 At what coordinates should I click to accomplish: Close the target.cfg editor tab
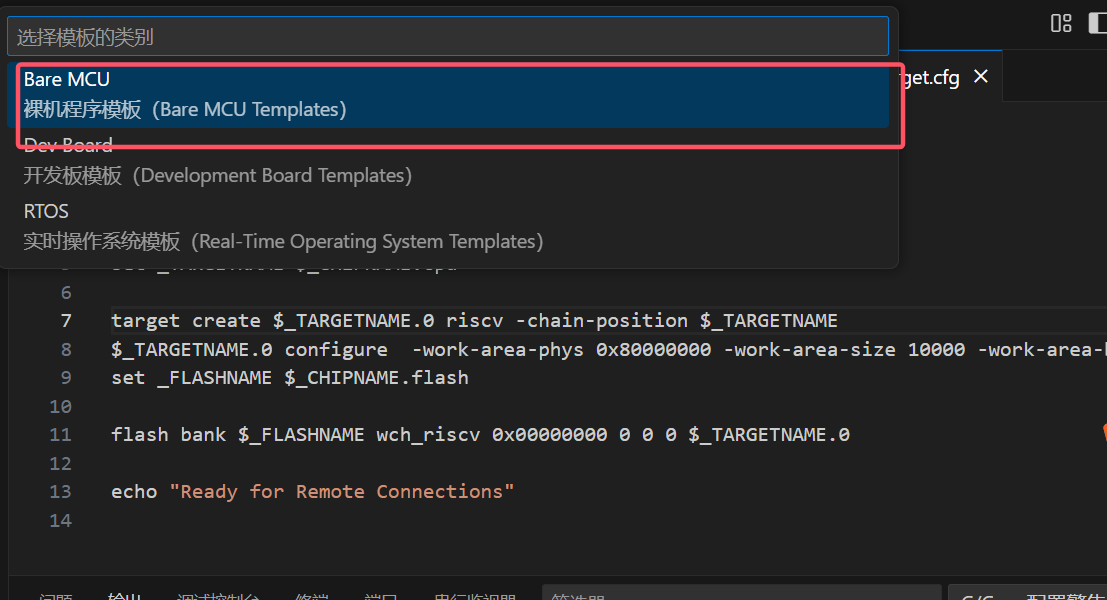[x=980, y=75]
